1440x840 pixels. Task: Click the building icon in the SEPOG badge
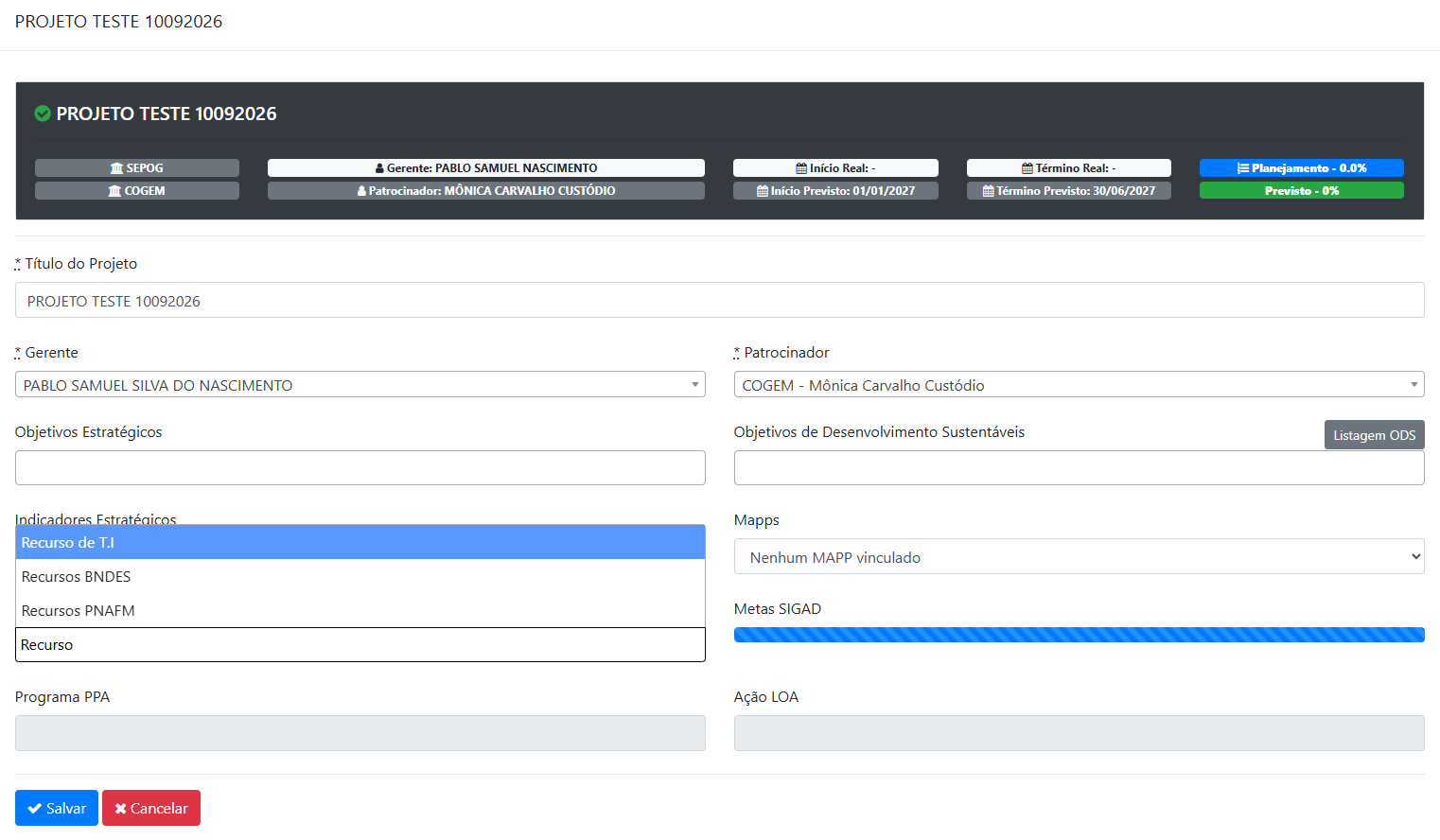[116, 168]
